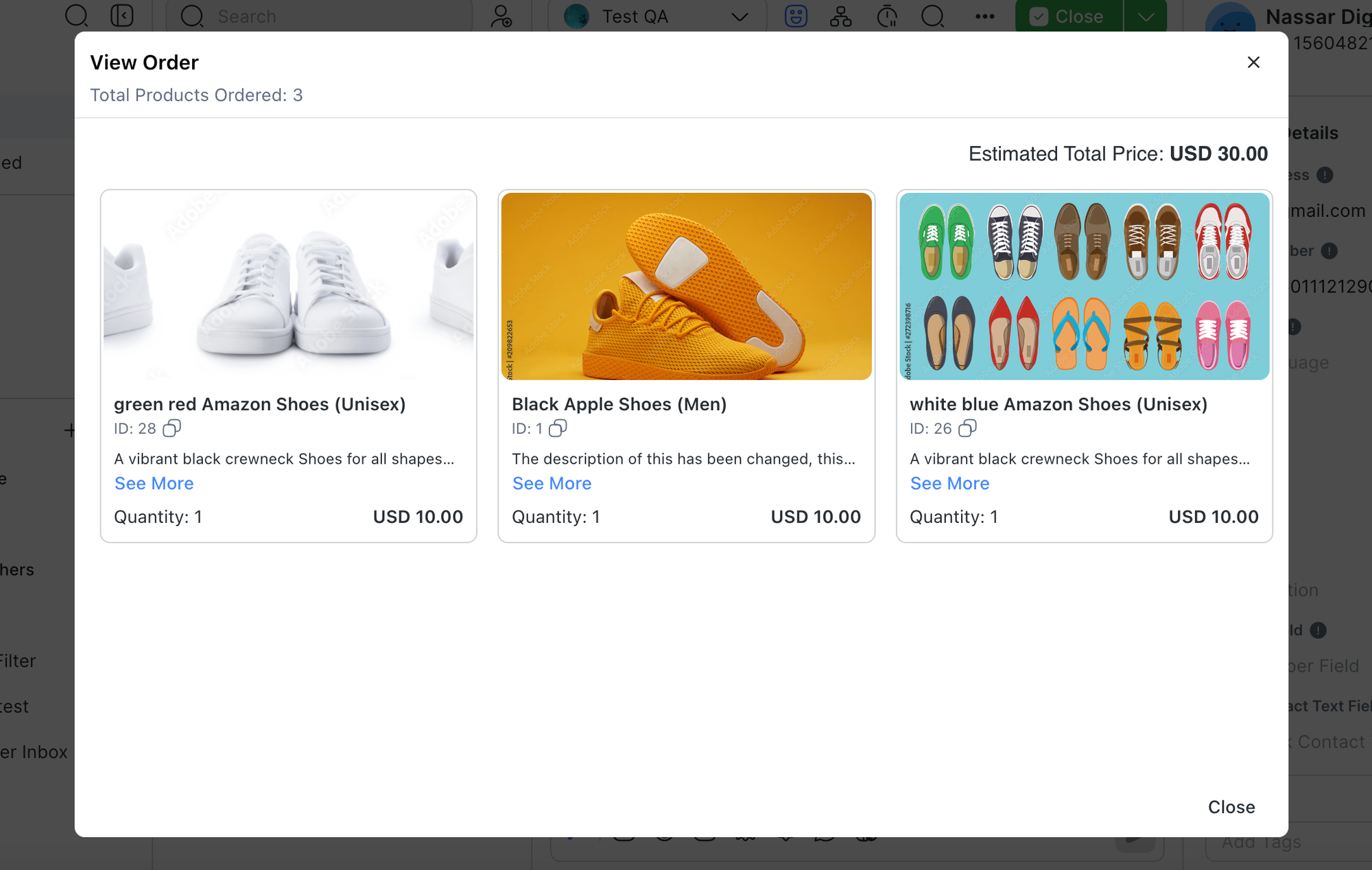The width and height of the screenshot is (1372, 870).
Task: Click See More for Black Apple Shoes
Action: (552, 482)
